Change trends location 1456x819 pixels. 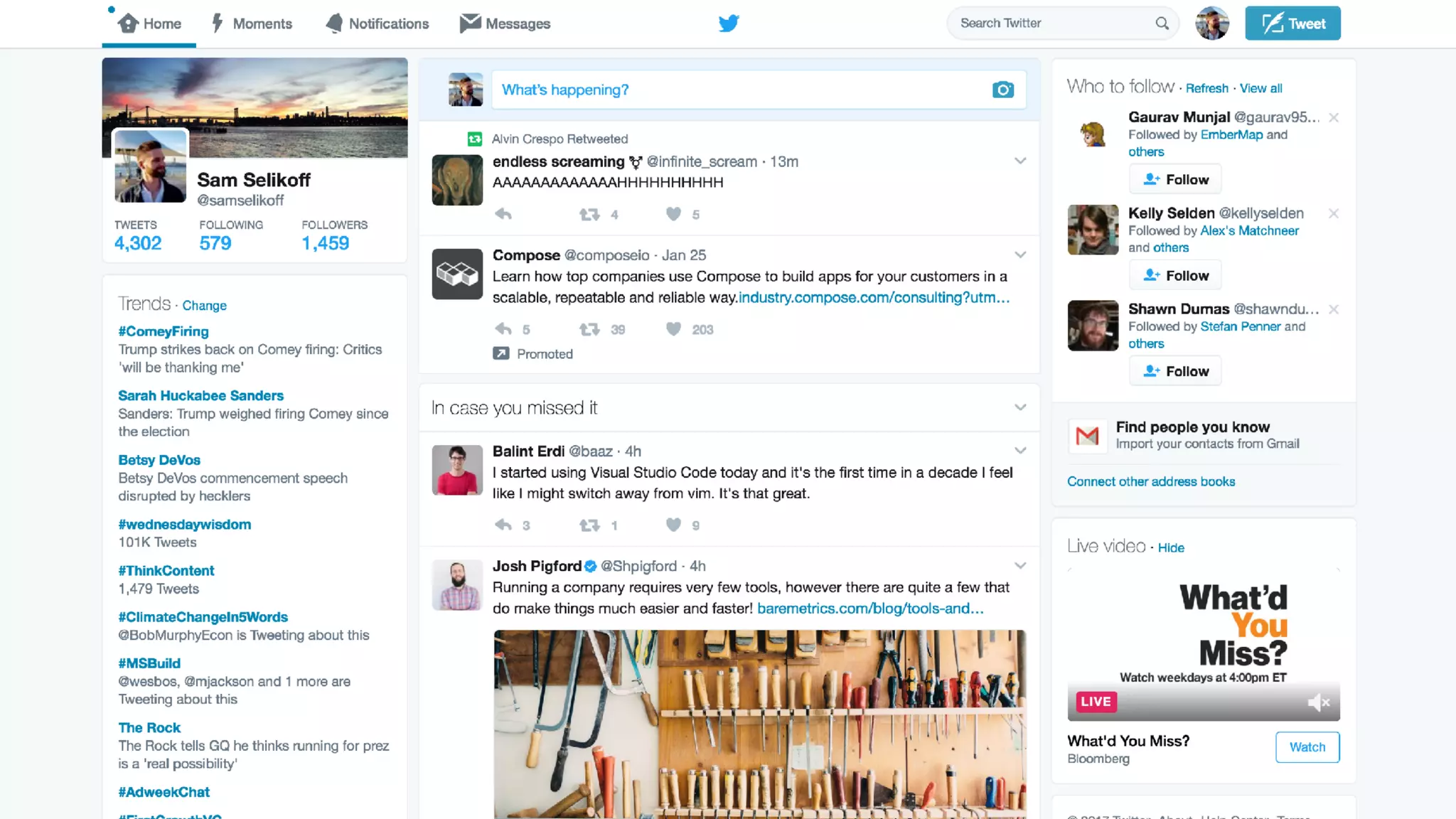(x=204, y=306)
